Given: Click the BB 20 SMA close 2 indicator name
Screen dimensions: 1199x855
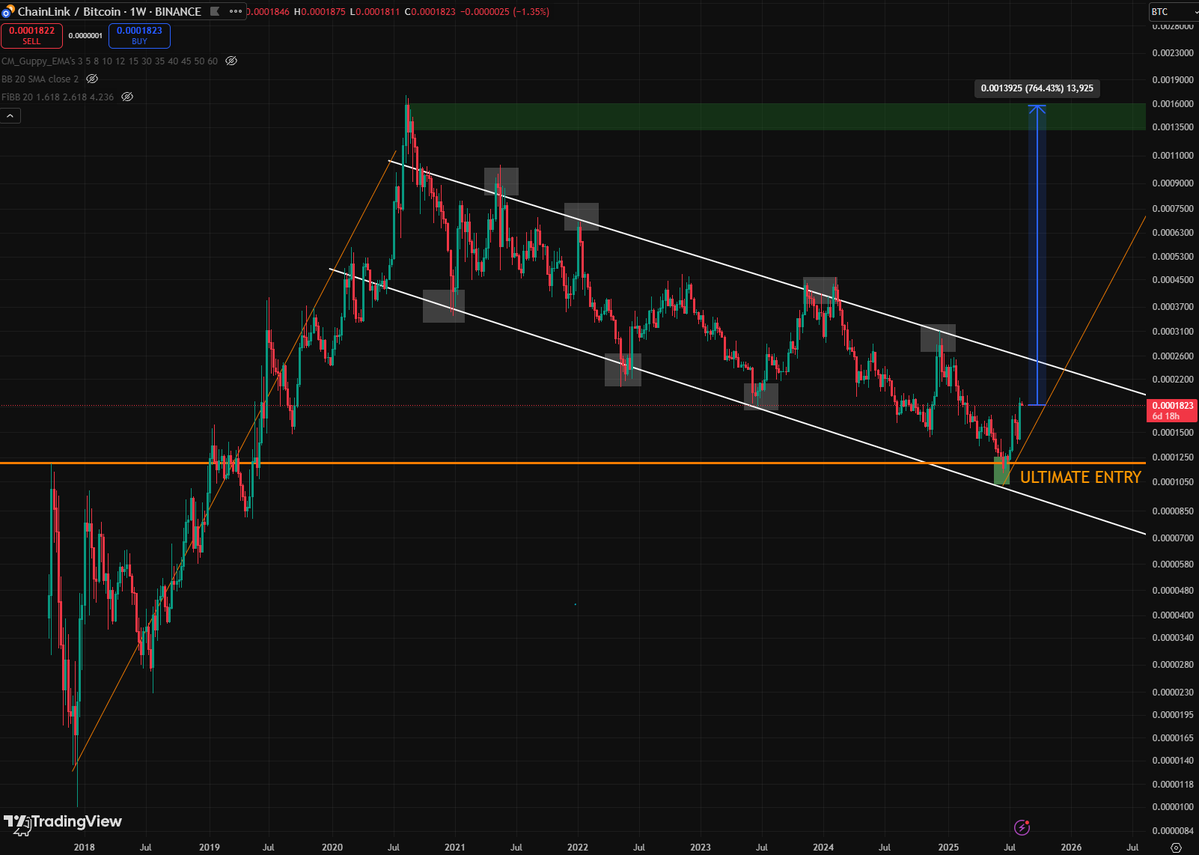Looking at the screenshot, I should (40, 79).
